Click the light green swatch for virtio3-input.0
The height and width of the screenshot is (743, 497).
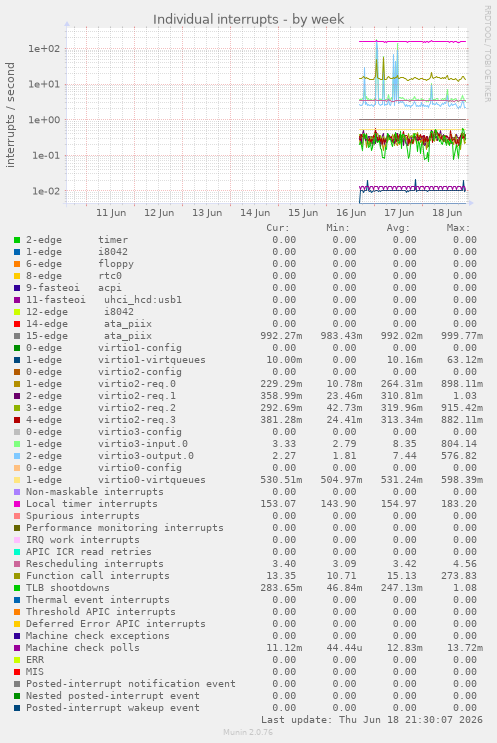pyautogui.click(x=17, y=444)
